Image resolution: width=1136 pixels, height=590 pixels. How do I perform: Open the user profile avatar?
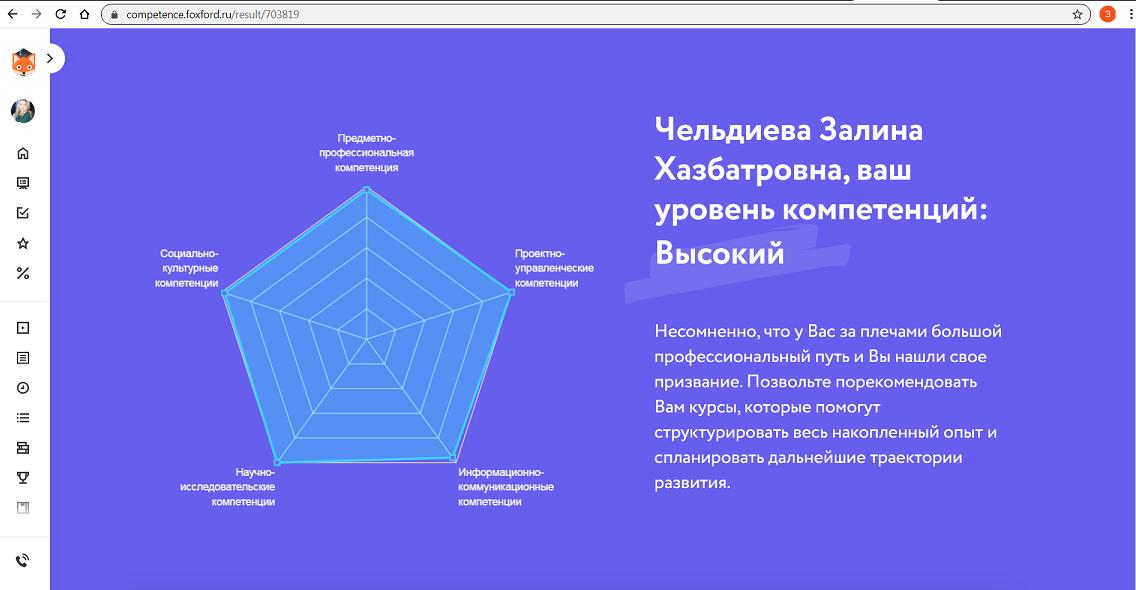[23, 111]
